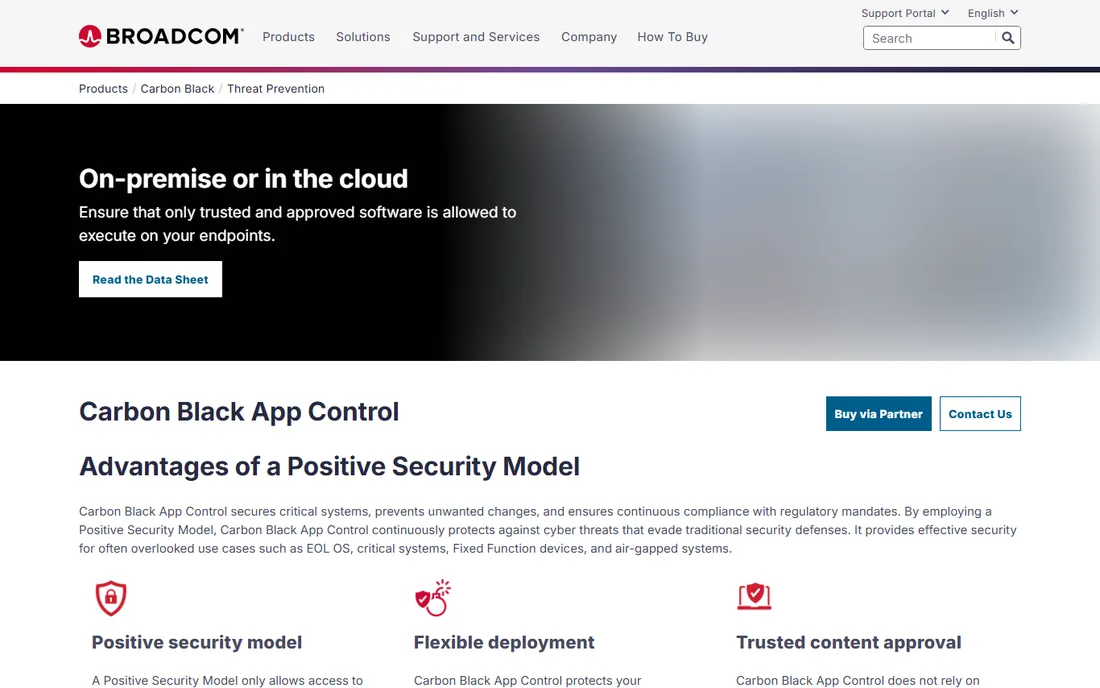Click the laptop shield checkmark icon
This screenshot has width=1100, height=688.
click(754, 597)
